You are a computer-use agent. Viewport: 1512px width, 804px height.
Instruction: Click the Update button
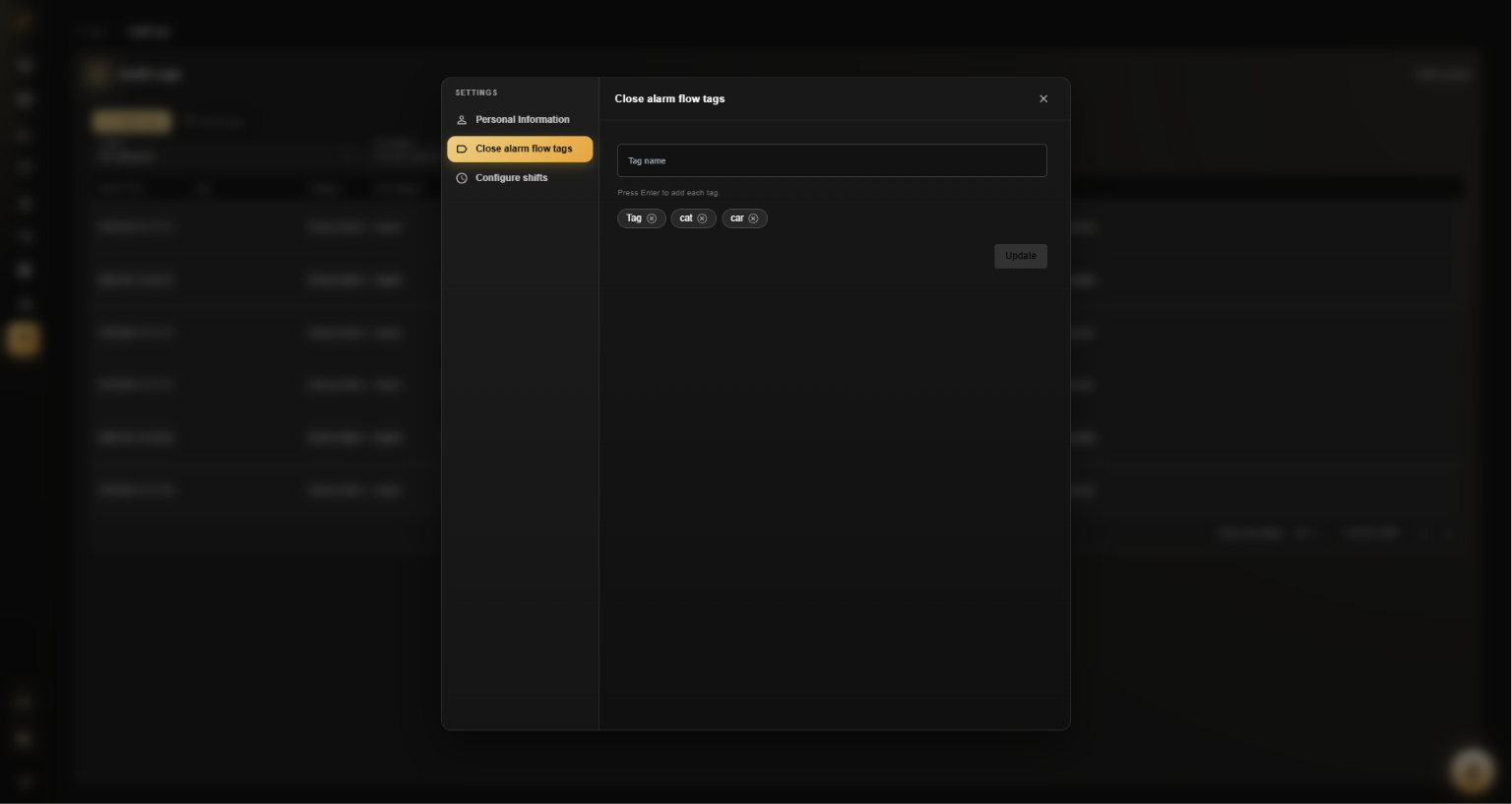tap(1021, 256)
